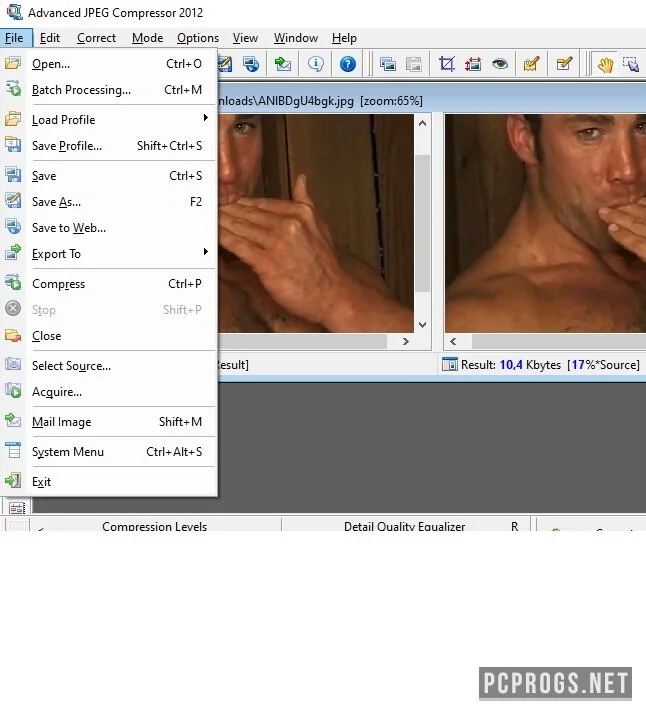Screen dimensions: 646x718
Task: Click source image scroll up arrow
Action: [423, 123]
